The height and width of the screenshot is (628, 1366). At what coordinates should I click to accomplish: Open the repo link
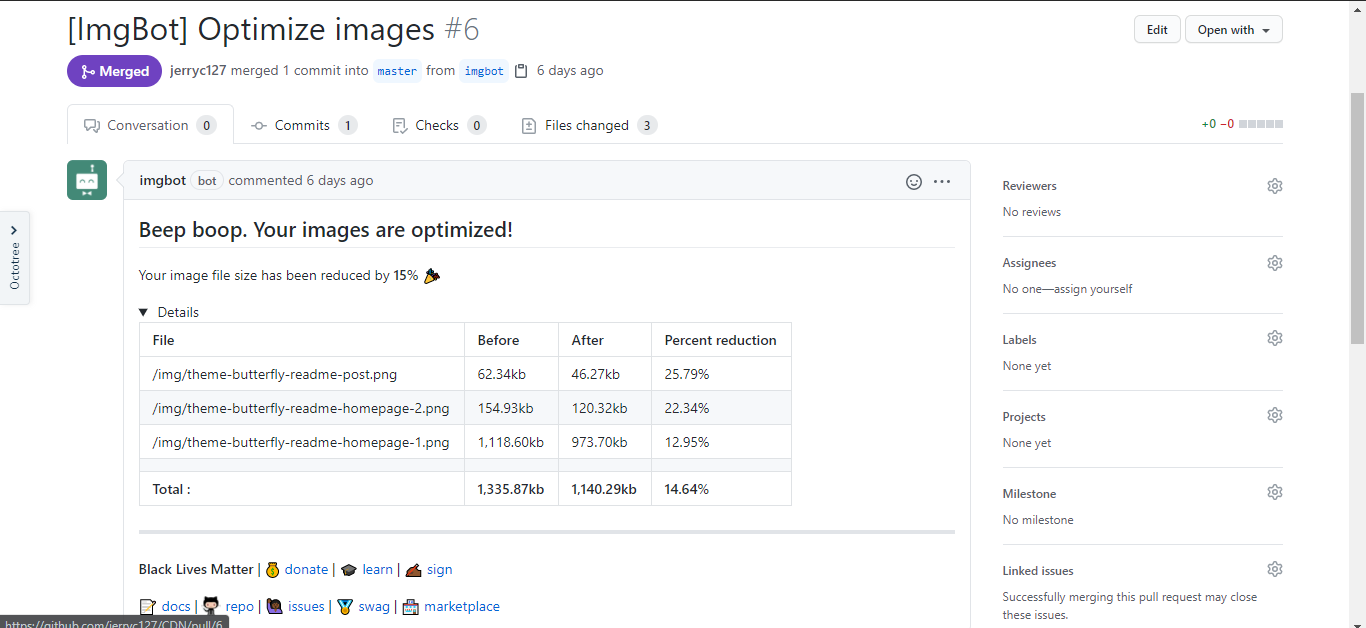point(239,606)
